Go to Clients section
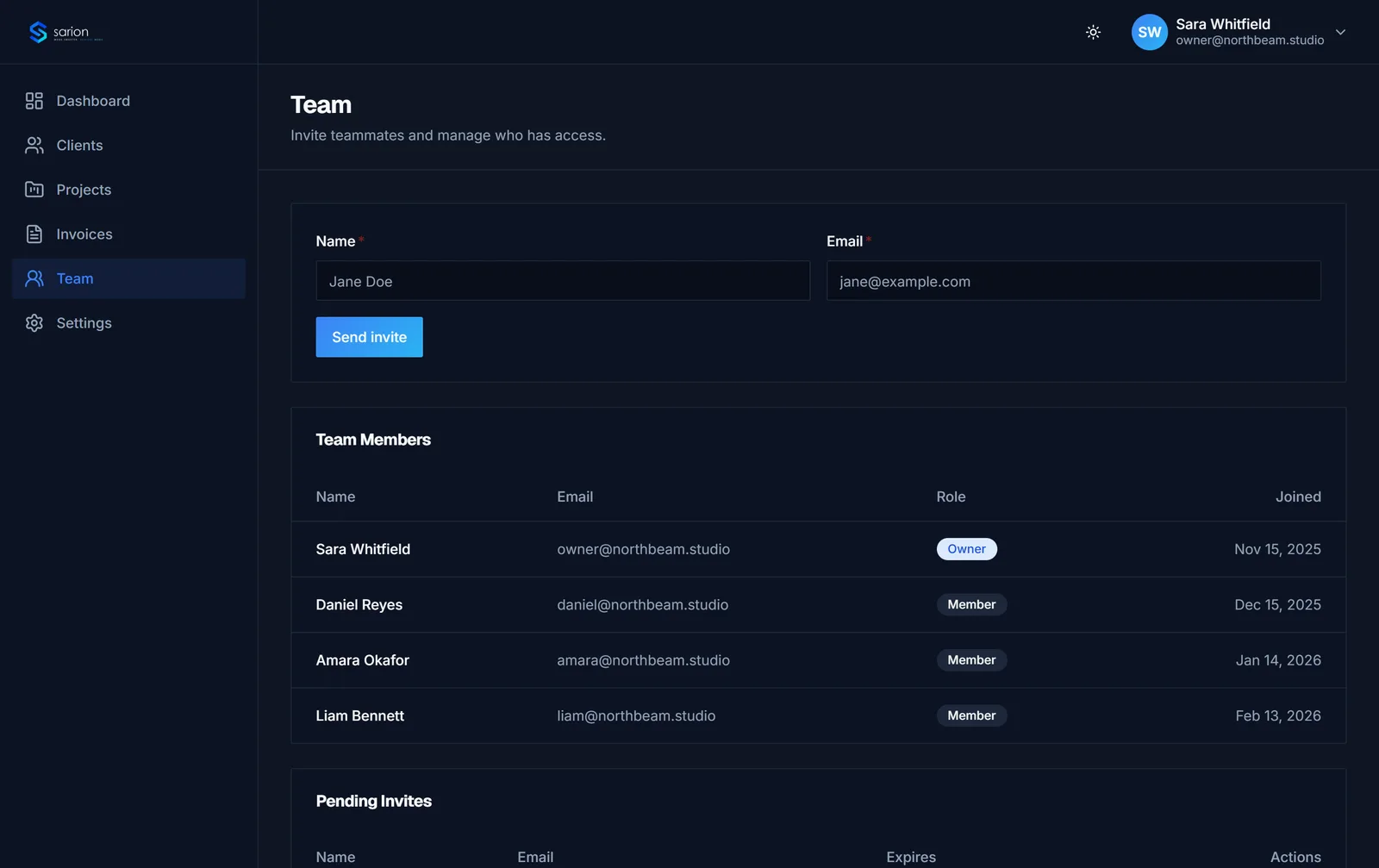The height and width of the screenshot is (868, 1379). tap(129, 146)
